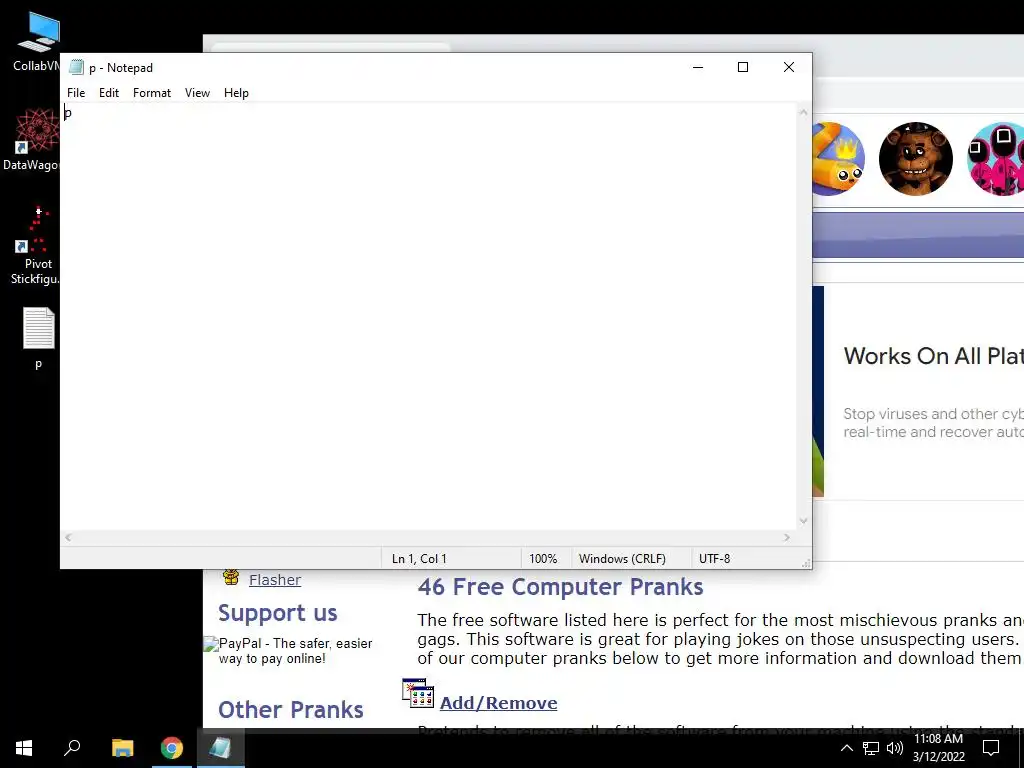This screenshot has height=768, width=1024.
Task: Click the Ln 1, Col 1 status entry
Action: pyautogui.click(x=419, y=558)
